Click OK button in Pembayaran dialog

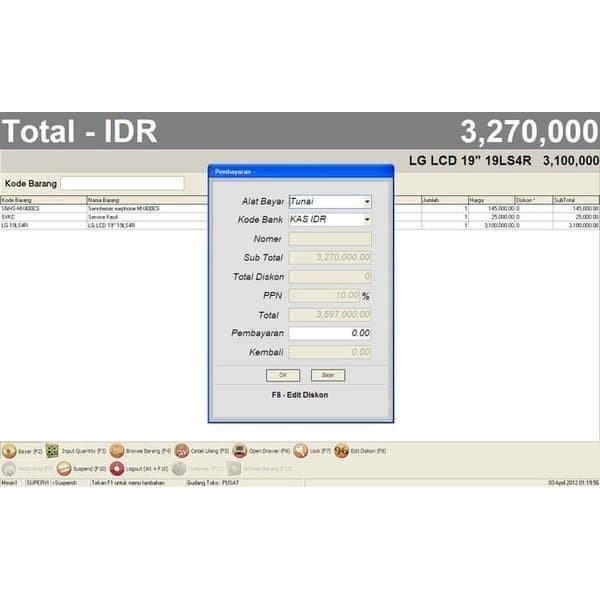(283, 375)
